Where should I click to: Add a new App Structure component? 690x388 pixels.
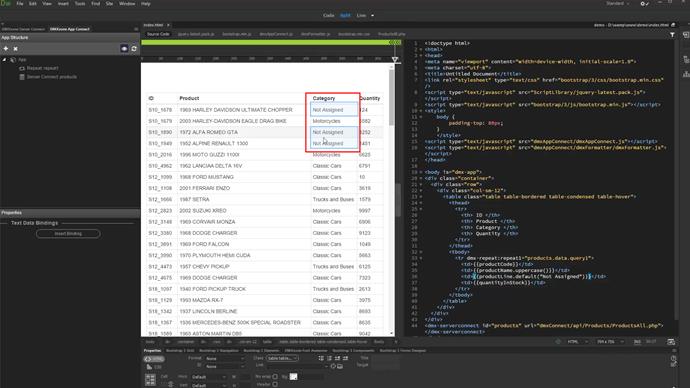6,48
